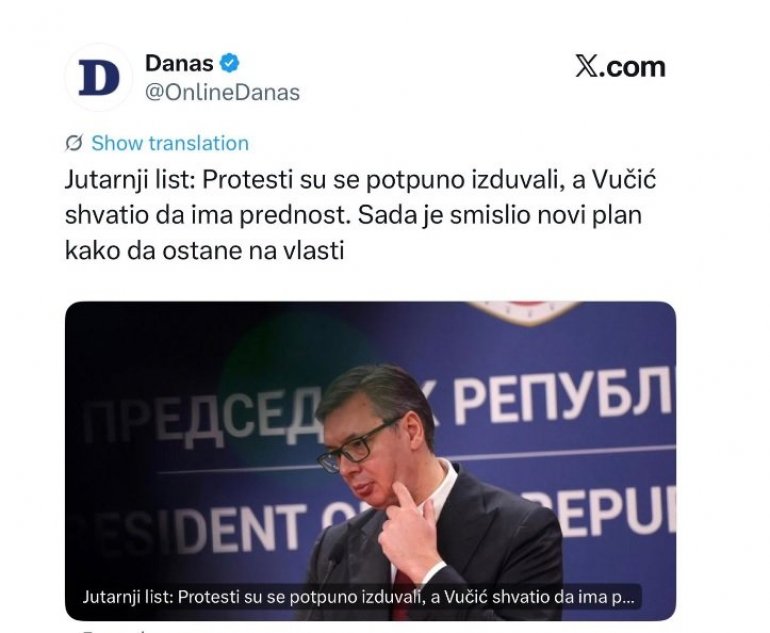
Task: Click the blue verified badge
Action: (x=229, y=63)
